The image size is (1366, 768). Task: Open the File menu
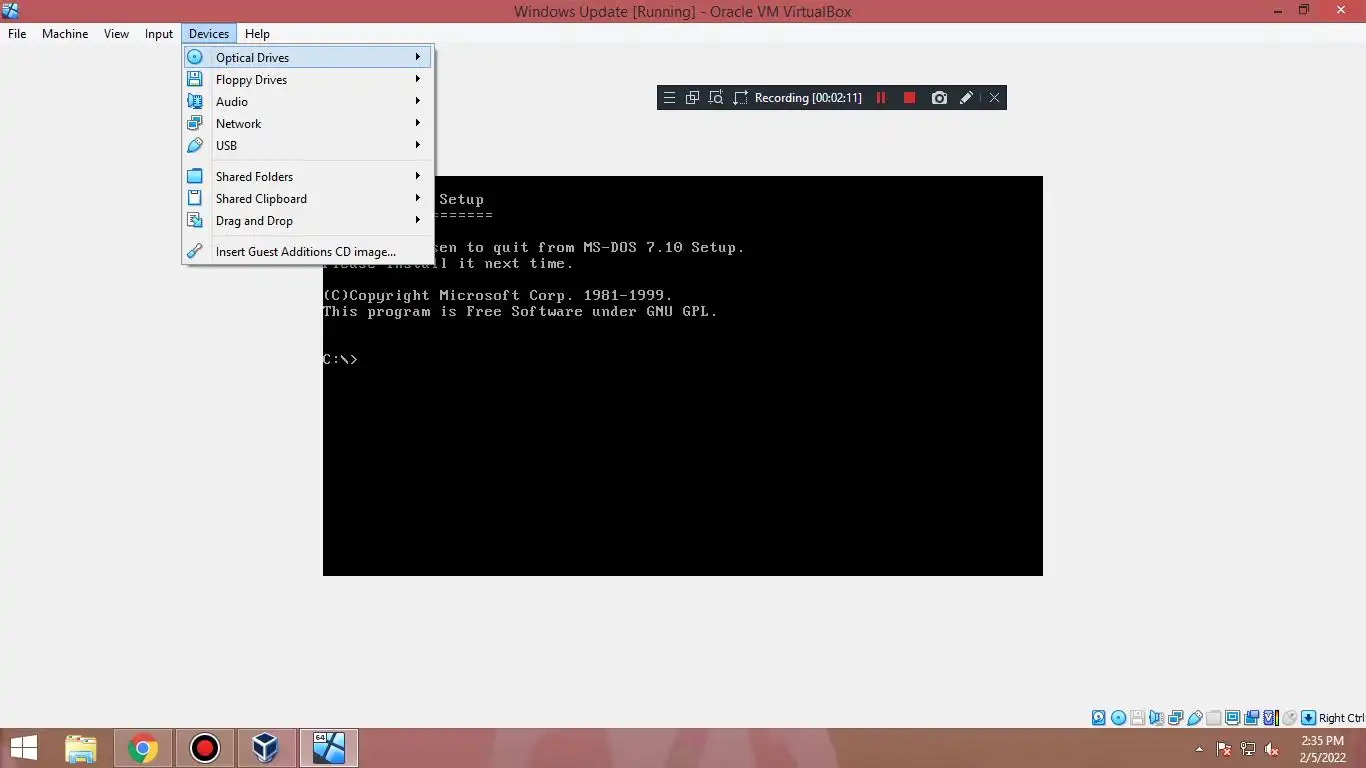(17, 34)
